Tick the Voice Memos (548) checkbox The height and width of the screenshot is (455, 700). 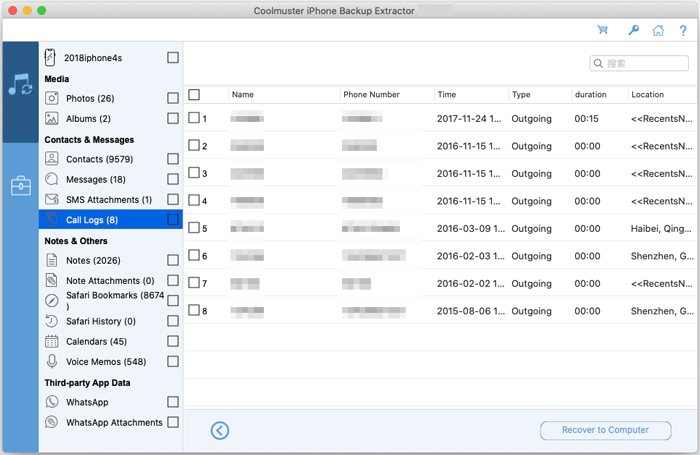[173, 361]
